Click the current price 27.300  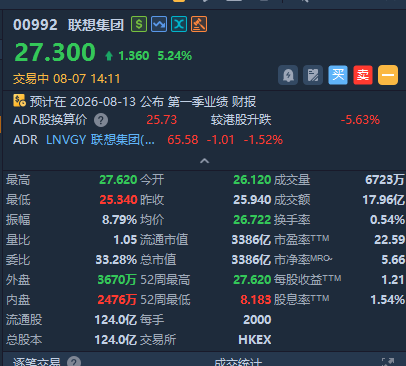pyautogui.click(x=55, y=52)
